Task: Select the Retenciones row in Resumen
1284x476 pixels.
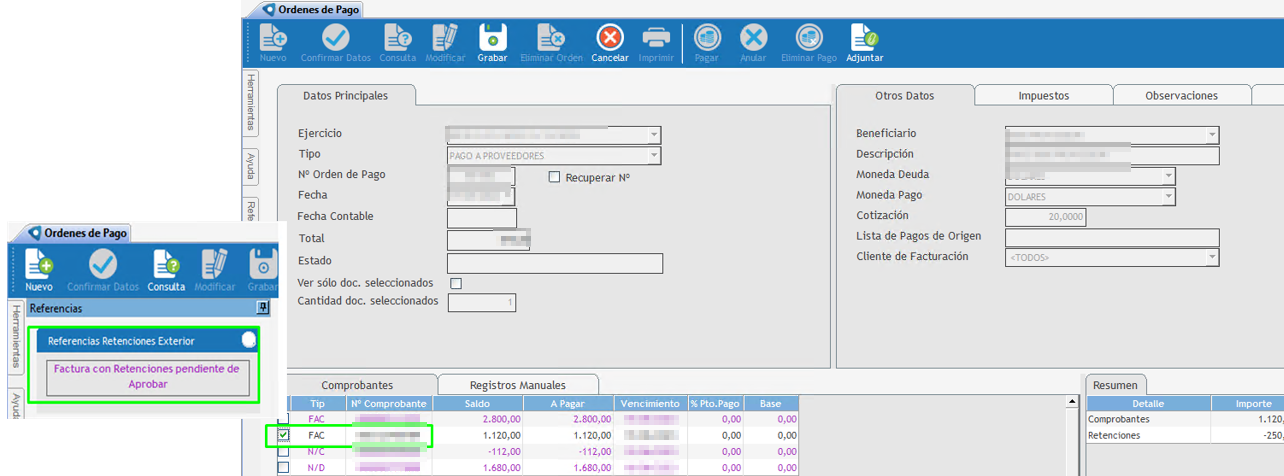Action: tap(1185, 435)
